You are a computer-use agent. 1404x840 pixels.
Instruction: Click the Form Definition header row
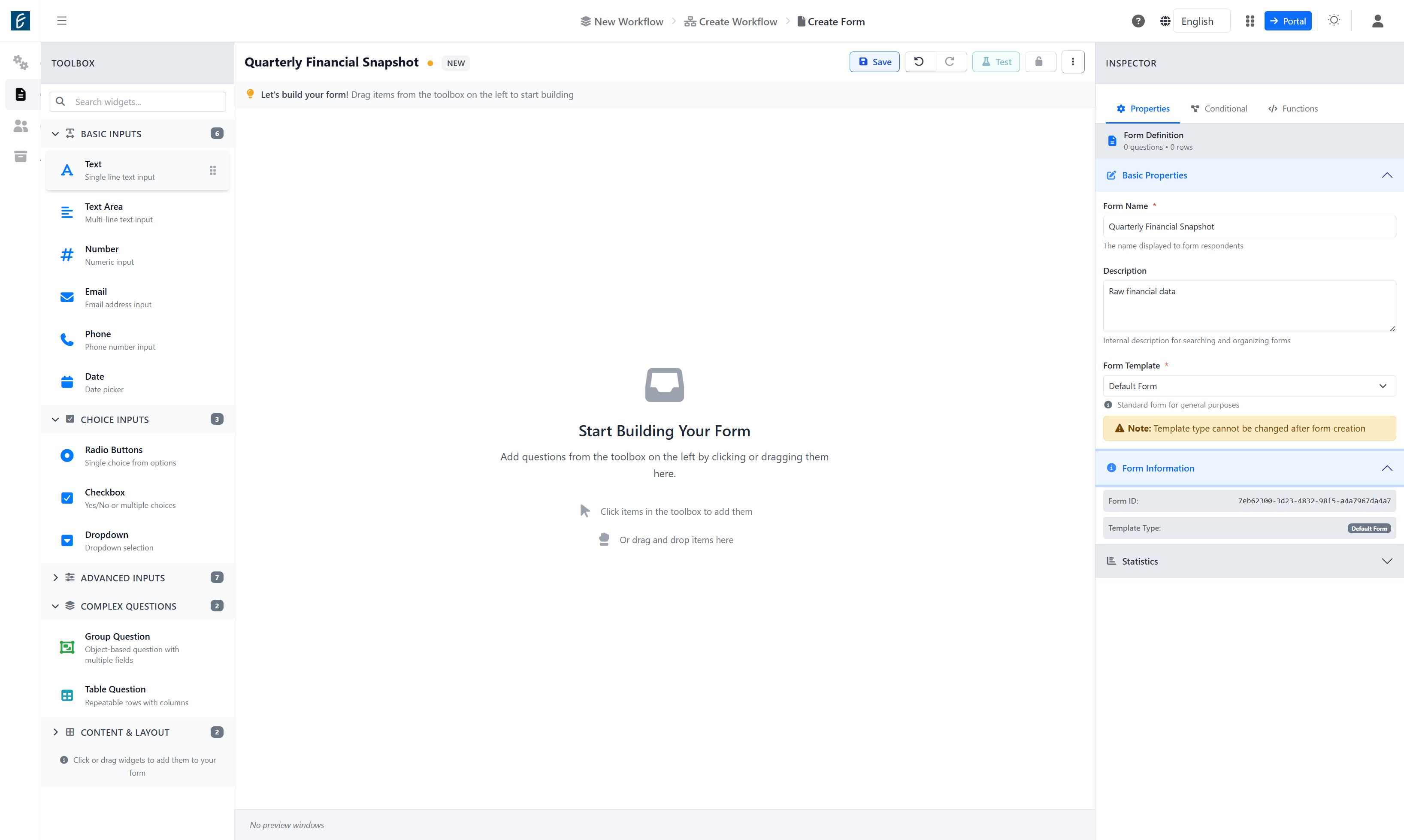pyautogui.click(x=1250, y=140)
